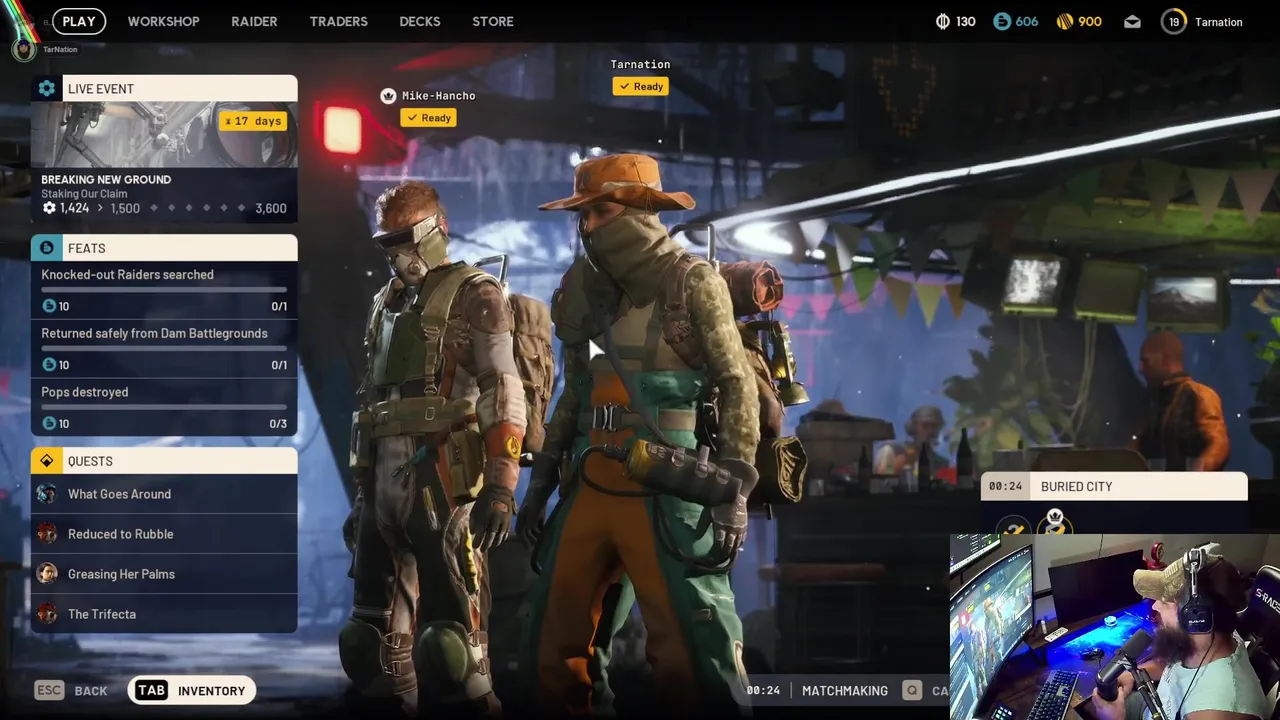This screenshot has width=1280, height=720.
Task: Click the 17 days timer badge
Action: pyautogui.click(x=253, y=121)
